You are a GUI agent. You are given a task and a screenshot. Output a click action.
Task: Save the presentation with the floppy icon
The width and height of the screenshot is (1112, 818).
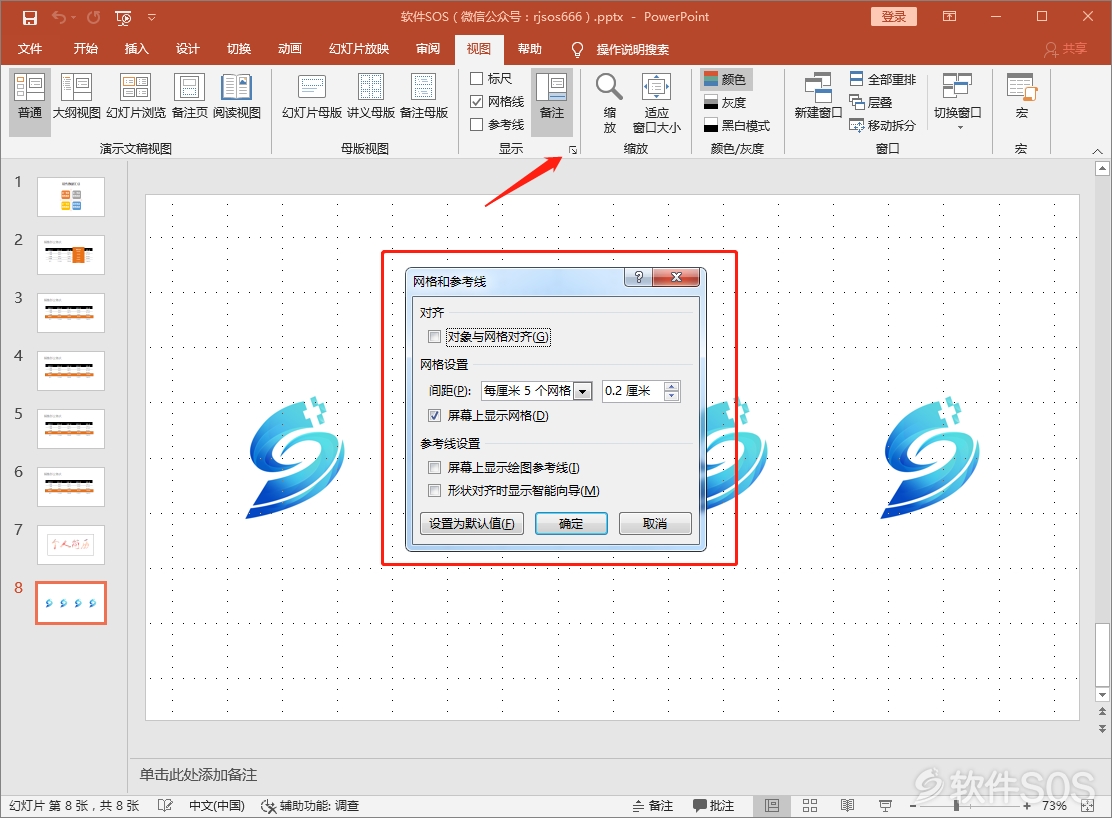click(30, 18)
